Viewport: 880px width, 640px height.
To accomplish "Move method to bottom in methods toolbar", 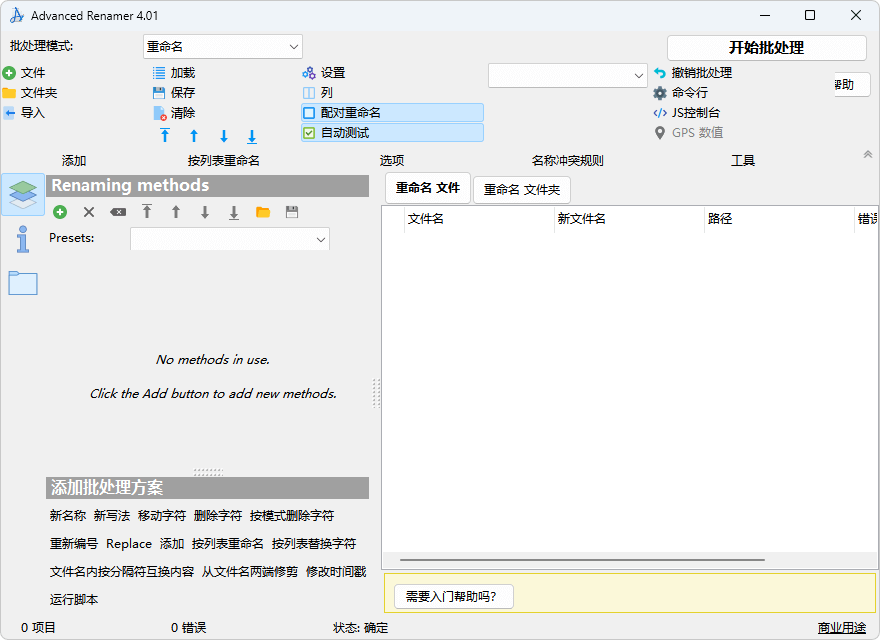I will [x=234, y=212].
